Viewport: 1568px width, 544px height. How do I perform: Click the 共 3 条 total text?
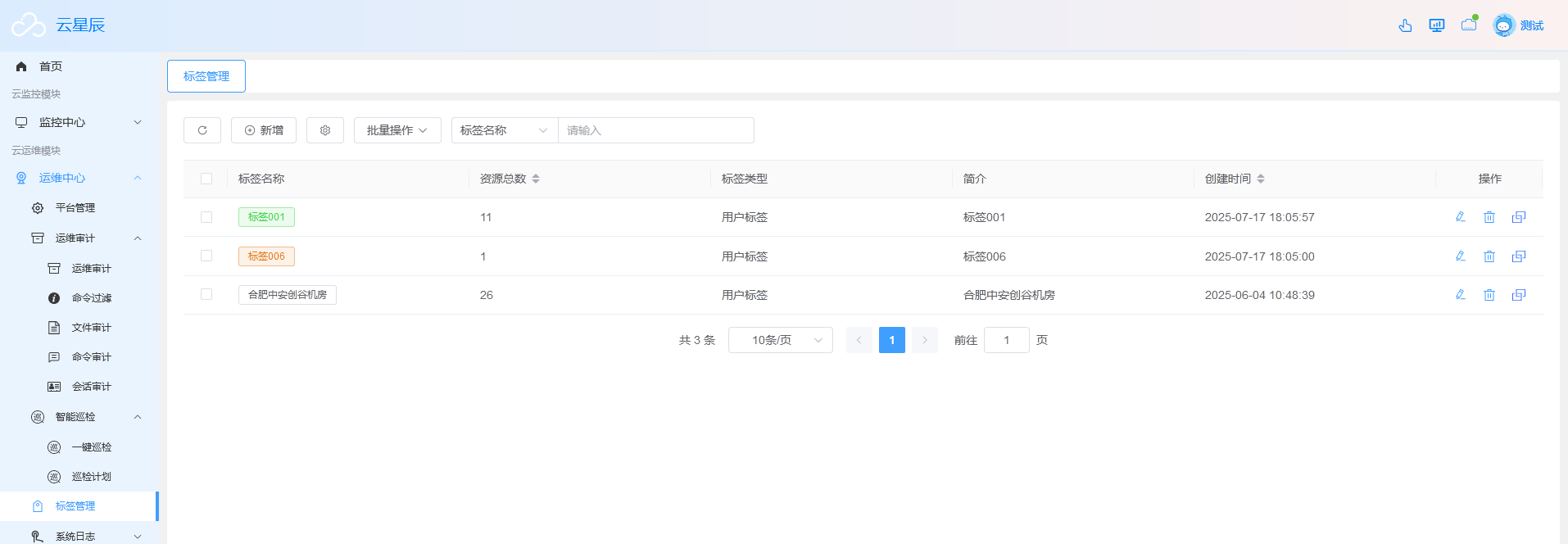click(697, 340)
